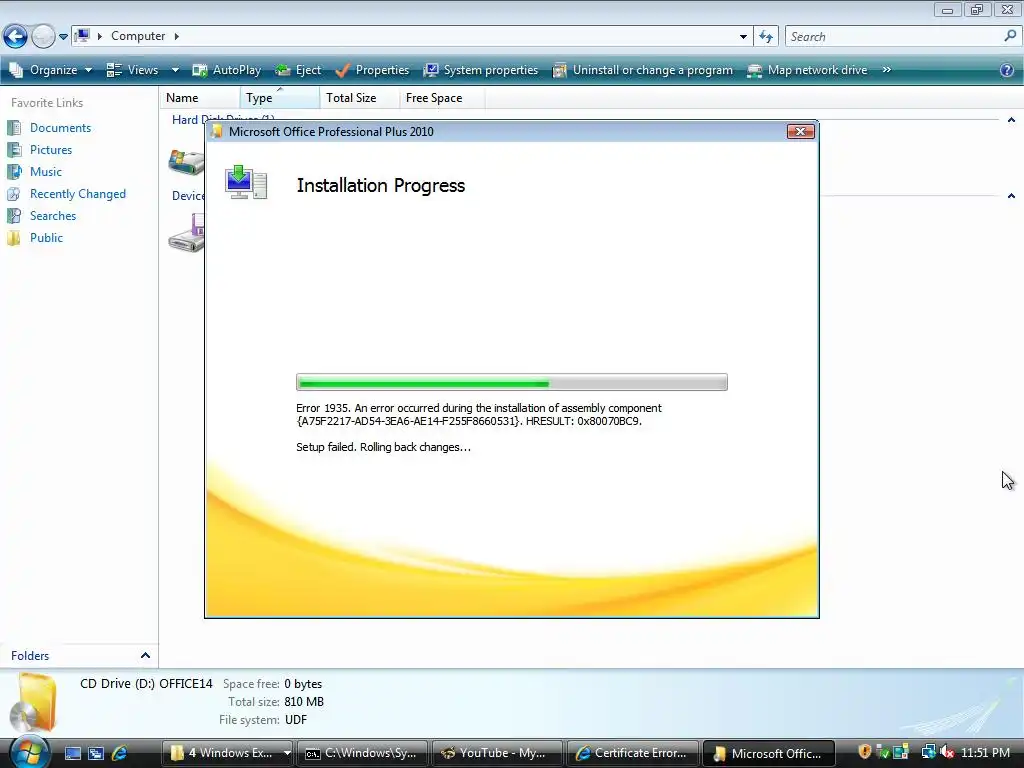Click Properties in the toolbar
The image size is (1024, 768).
pyautogui.click(x=372, y=70)
